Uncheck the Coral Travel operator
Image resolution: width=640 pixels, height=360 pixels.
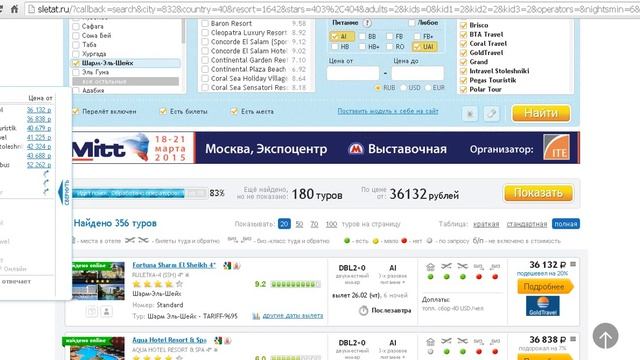[463, 44]
